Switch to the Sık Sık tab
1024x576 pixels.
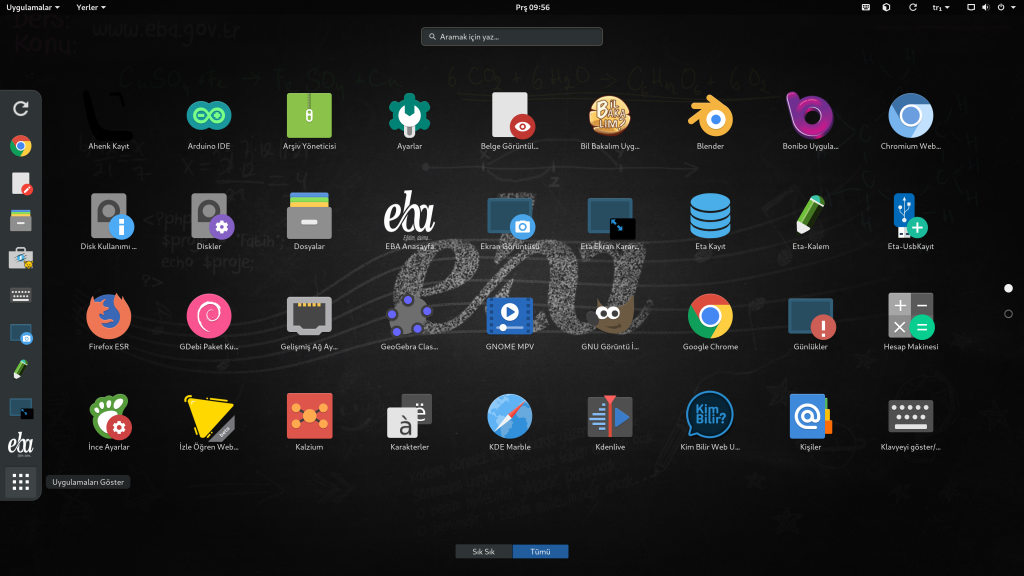[x=483, y=552]
